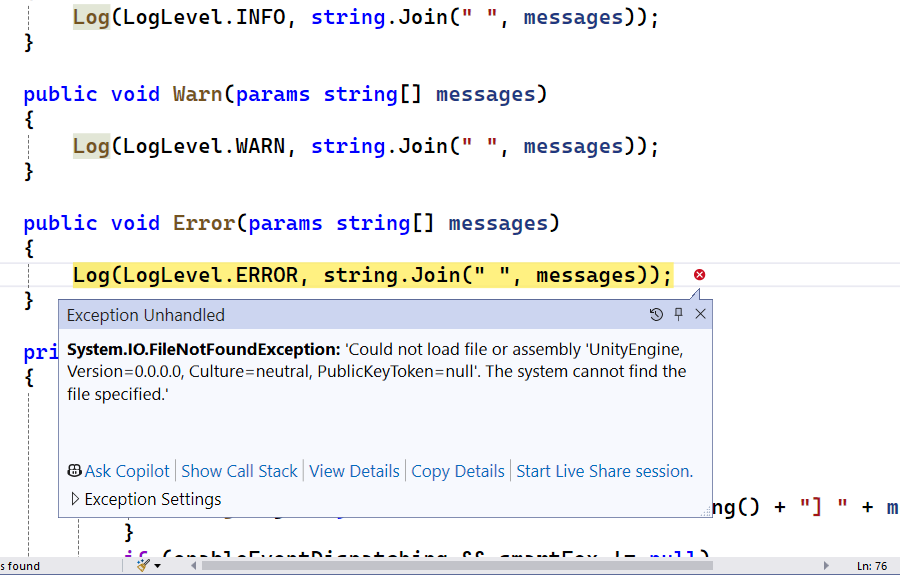Expand the Exception Settings section
900x575 pixels.
coord(75,499)
